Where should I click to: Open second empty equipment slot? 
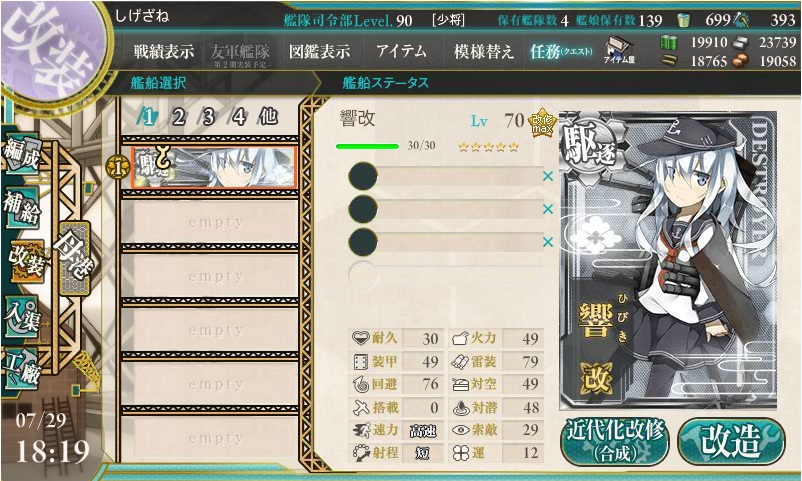(x=445, y=209)
